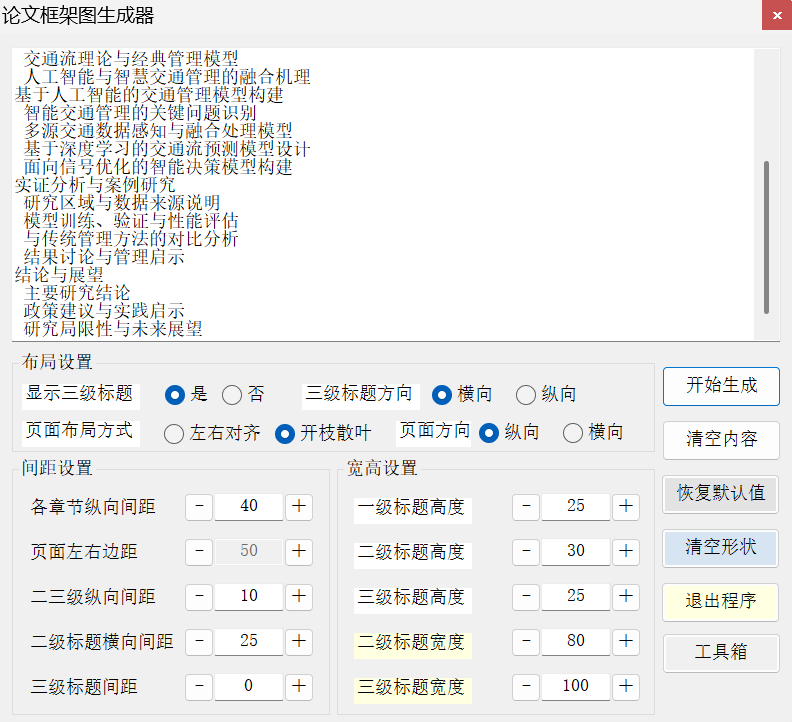The height and width of the screenshot is (722, 792).
Task: Decrease 二级标题宽度 with minus button
Action: pyautogui.click(x=526, y=641)
